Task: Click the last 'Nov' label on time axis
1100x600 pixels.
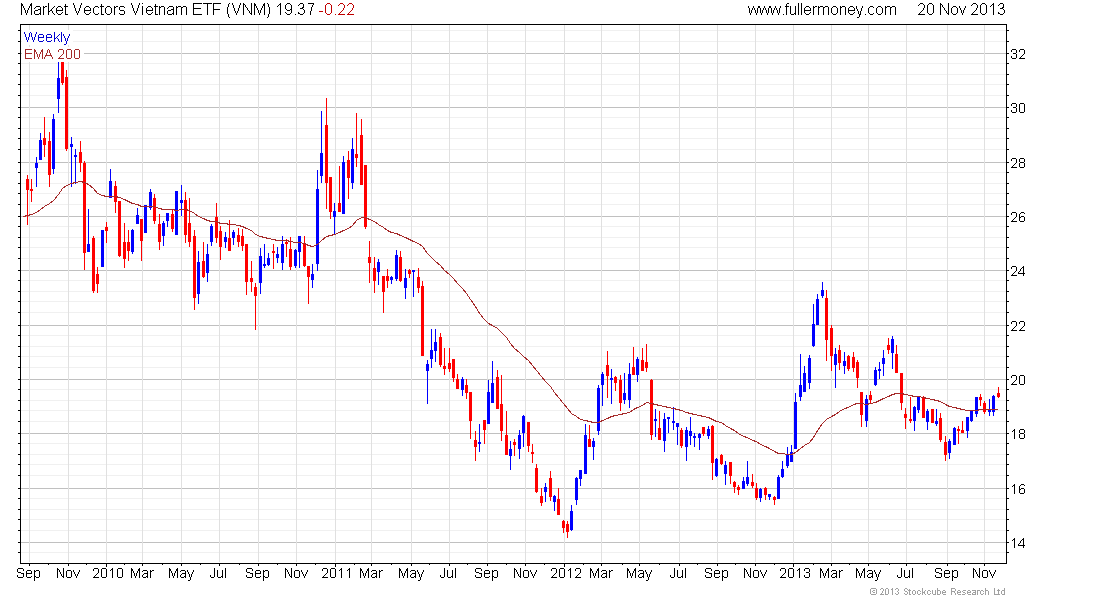Action: [x=984, y=573]
